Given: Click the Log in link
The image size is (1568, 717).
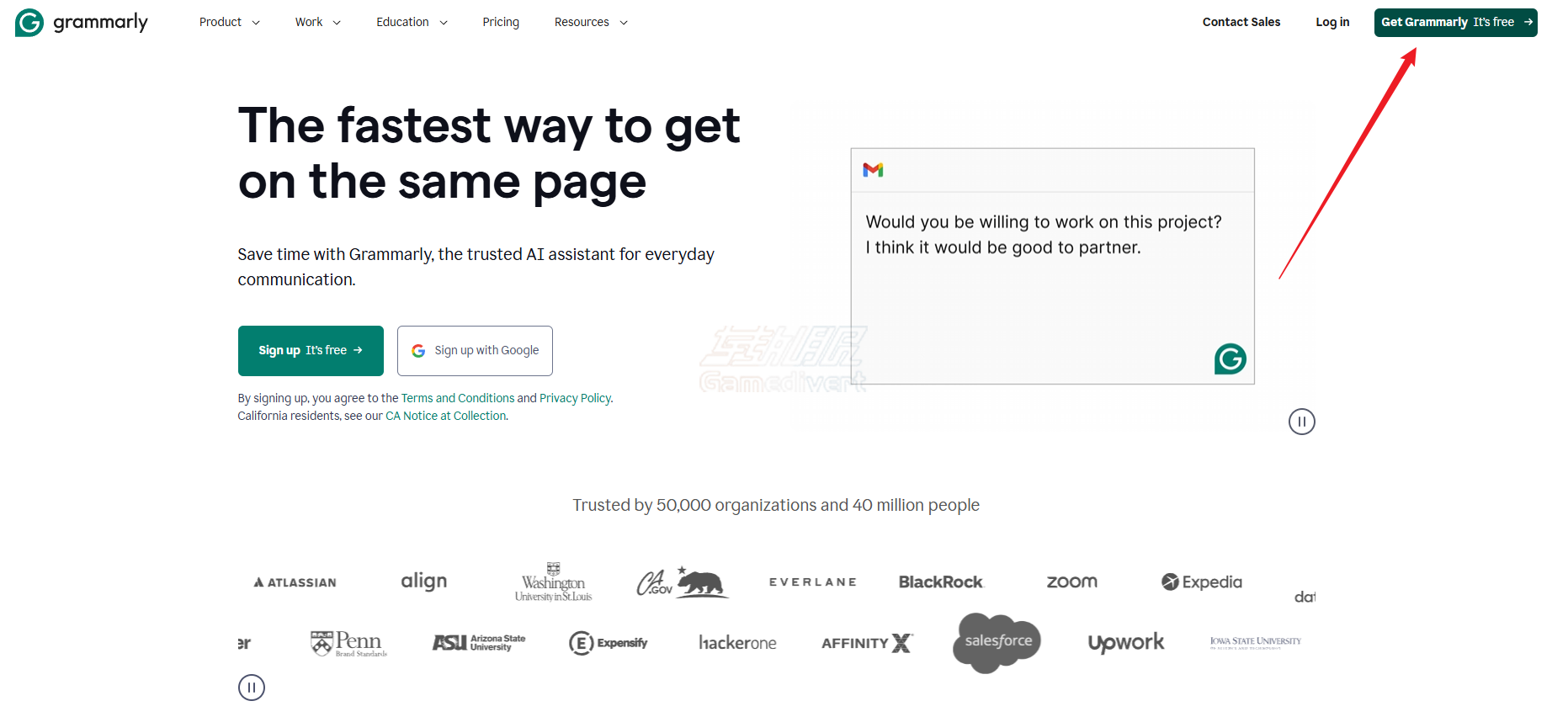Looking at the screenshot, I should tap(1331, 23).
